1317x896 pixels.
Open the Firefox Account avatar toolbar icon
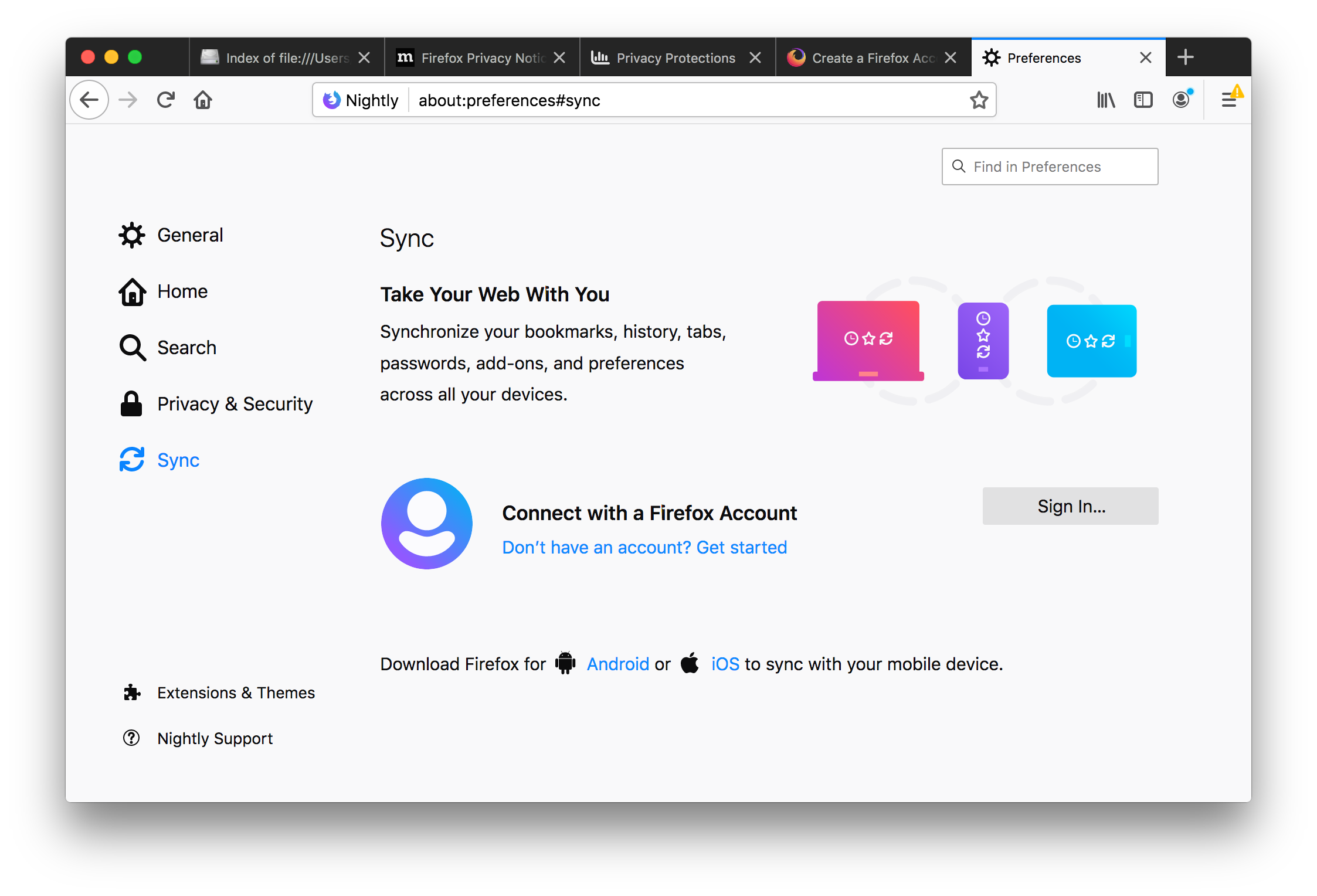click(1181, 100)
